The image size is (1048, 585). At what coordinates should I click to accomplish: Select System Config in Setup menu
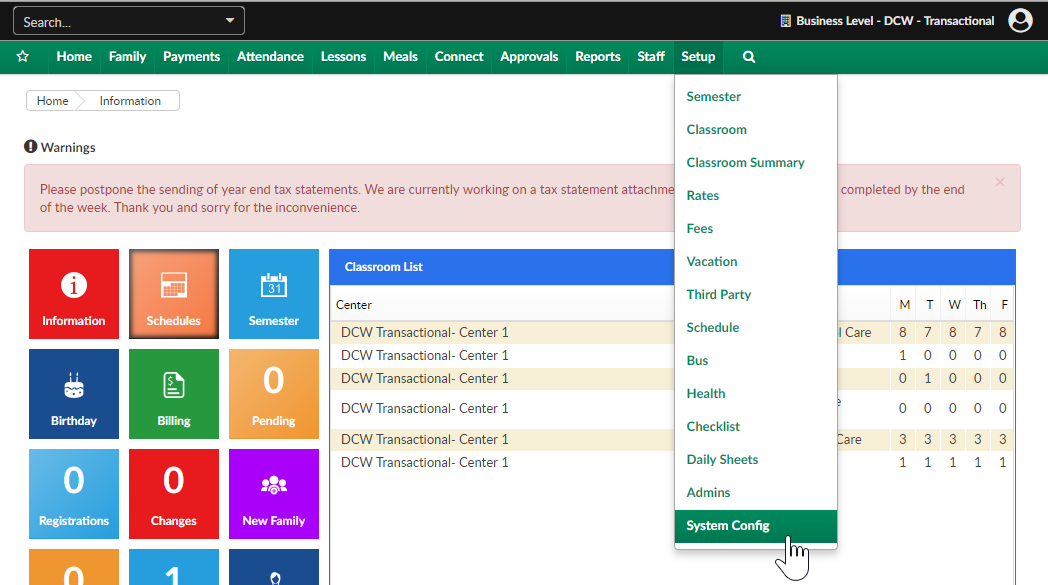point(756,526)
